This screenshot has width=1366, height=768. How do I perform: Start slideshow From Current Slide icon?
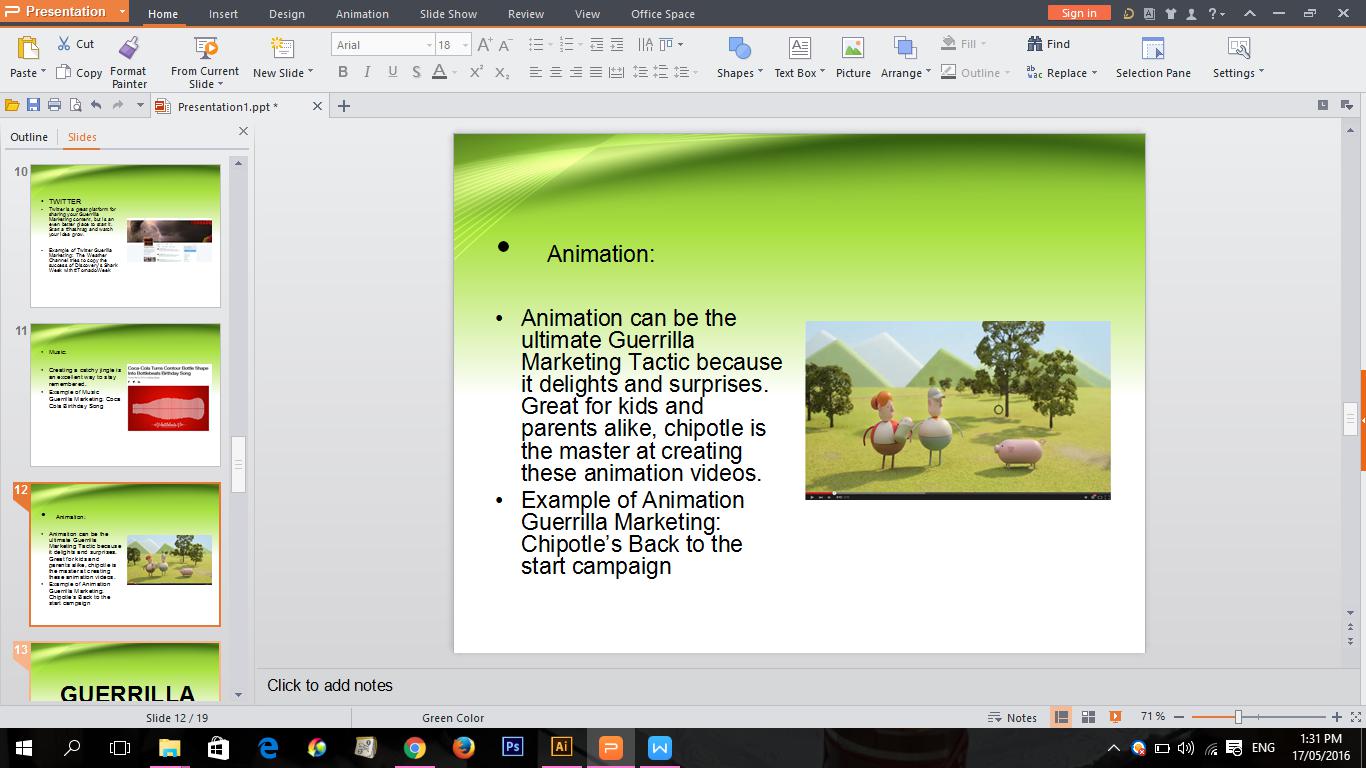(205, 48)
